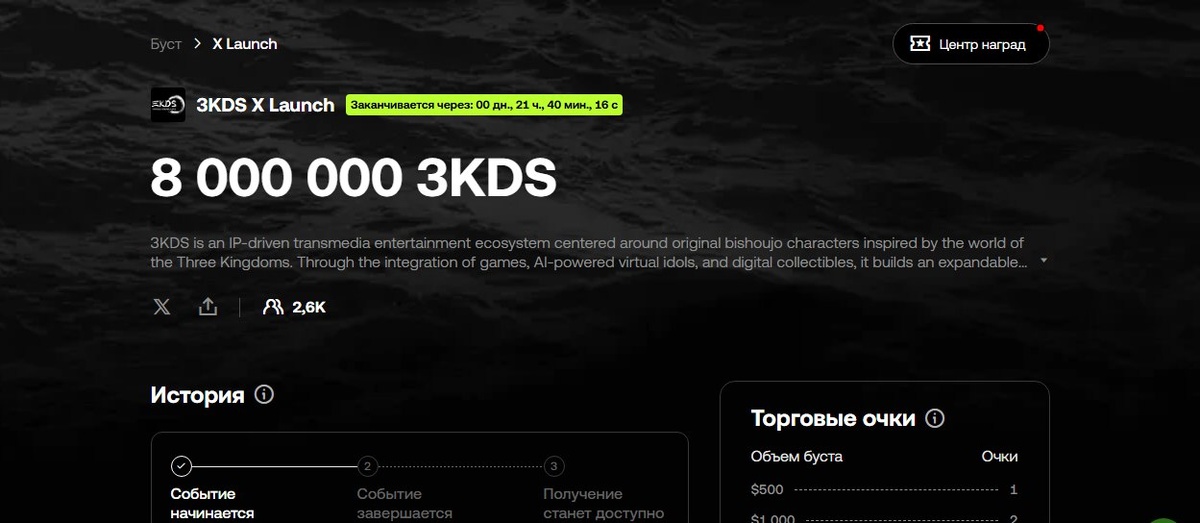This screenshot has width=1200, height=523.
Task: Go back to Буст breadcrumb
Action: [166, 44]
